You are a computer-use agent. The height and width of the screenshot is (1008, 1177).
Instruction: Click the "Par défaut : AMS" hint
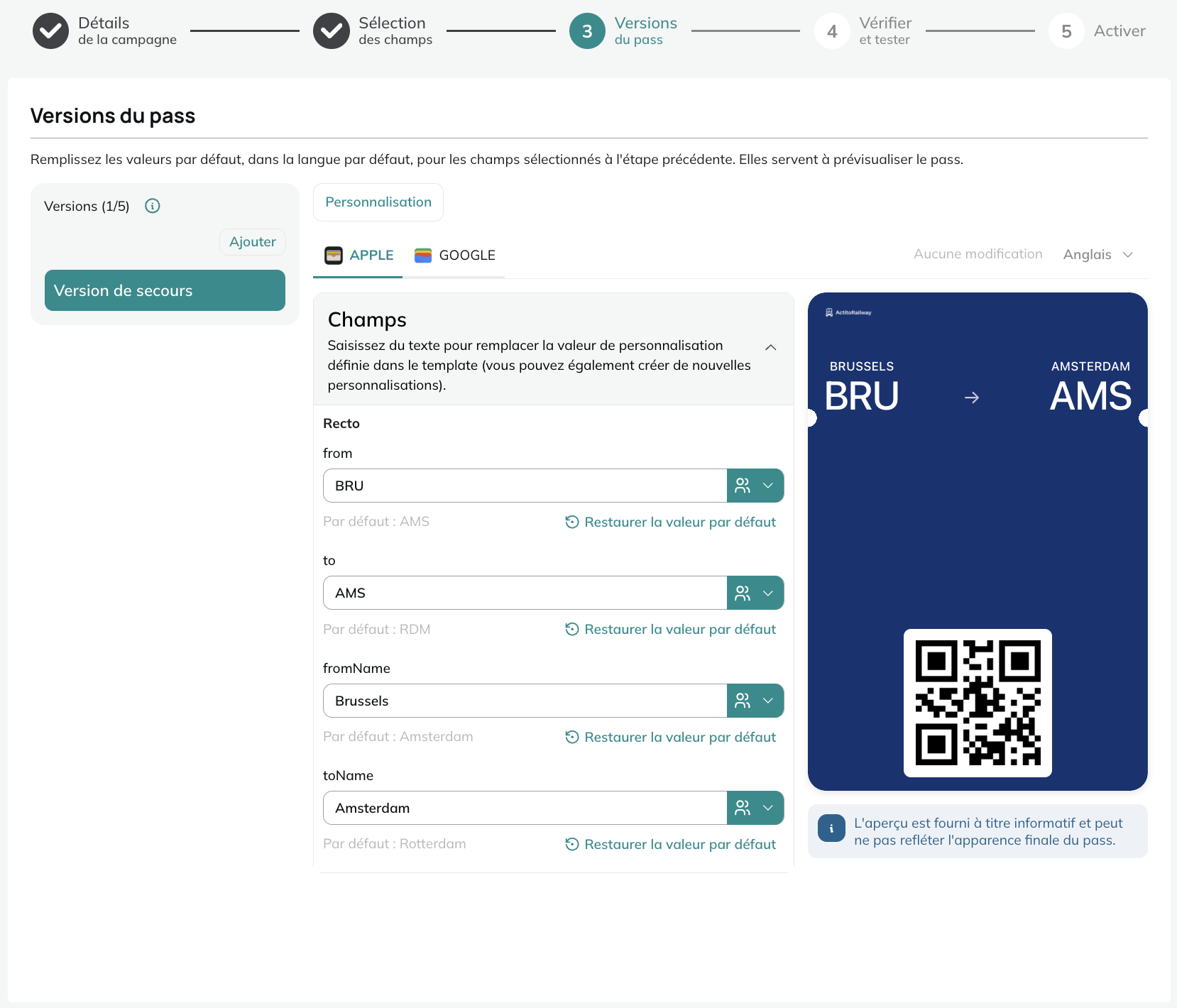pos(376,522)
